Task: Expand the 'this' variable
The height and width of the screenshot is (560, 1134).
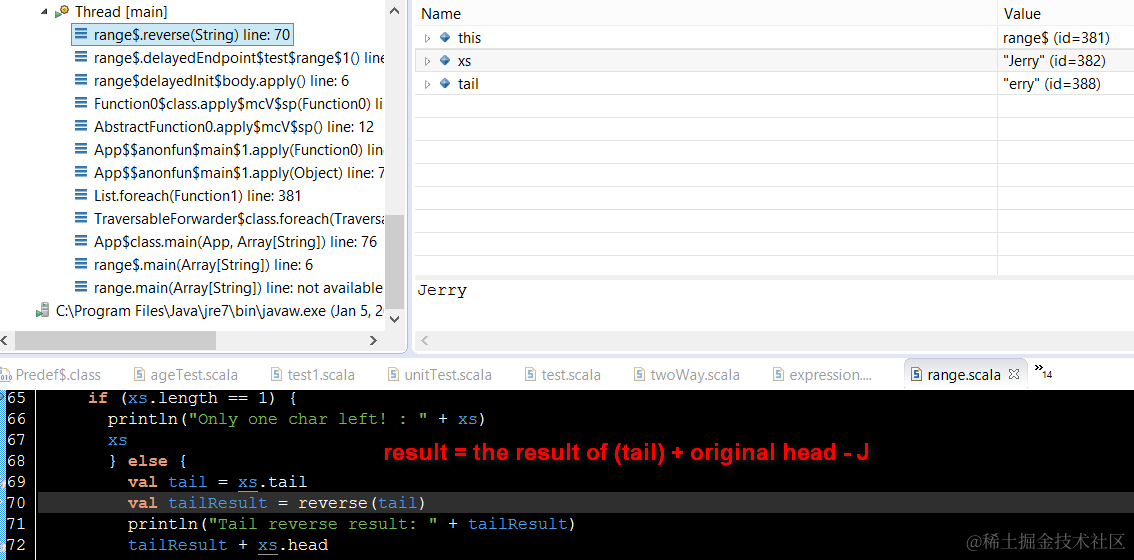Action: (427, 38)
